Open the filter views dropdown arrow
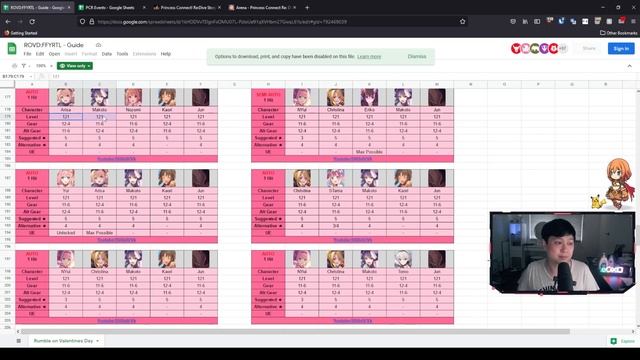The height and width of the screenshot is (360, 640). [29, 66]
